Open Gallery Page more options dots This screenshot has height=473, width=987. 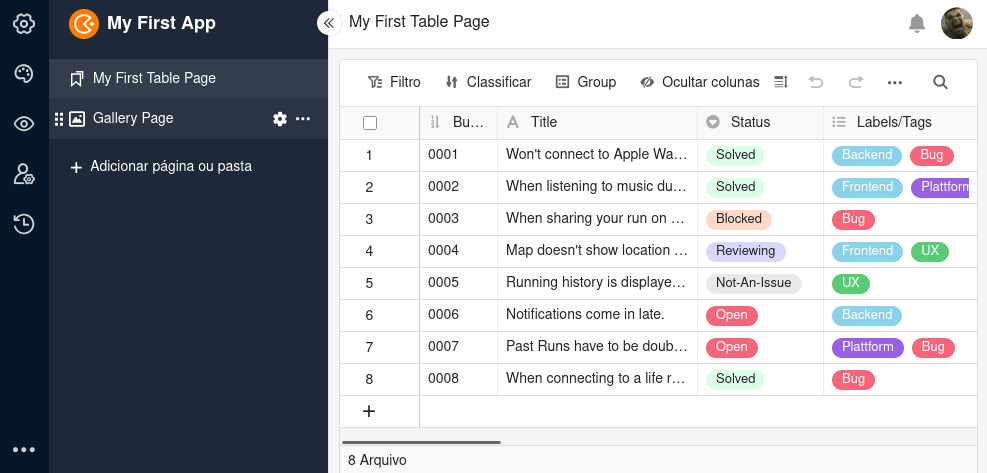click(303, 118)
